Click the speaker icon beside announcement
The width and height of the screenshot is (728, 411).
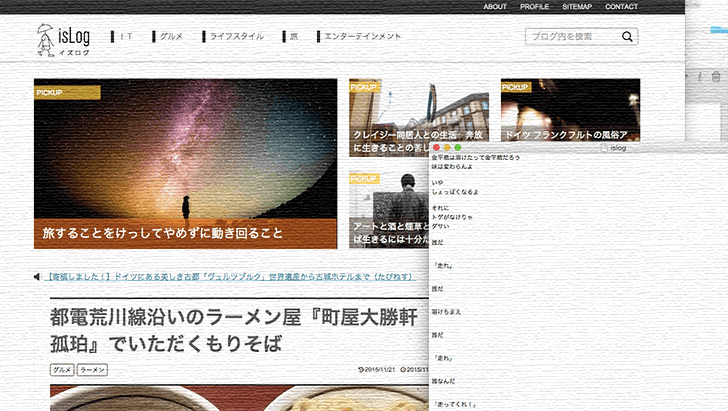coord(37,277)
